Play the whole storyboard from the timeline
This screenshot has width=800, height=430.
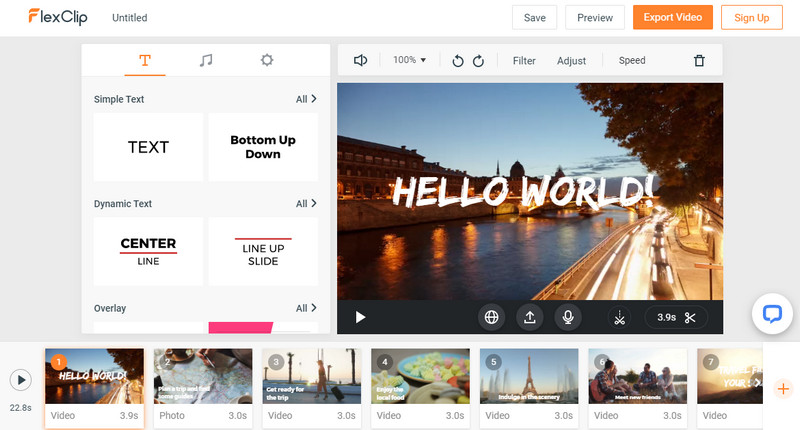20,380
